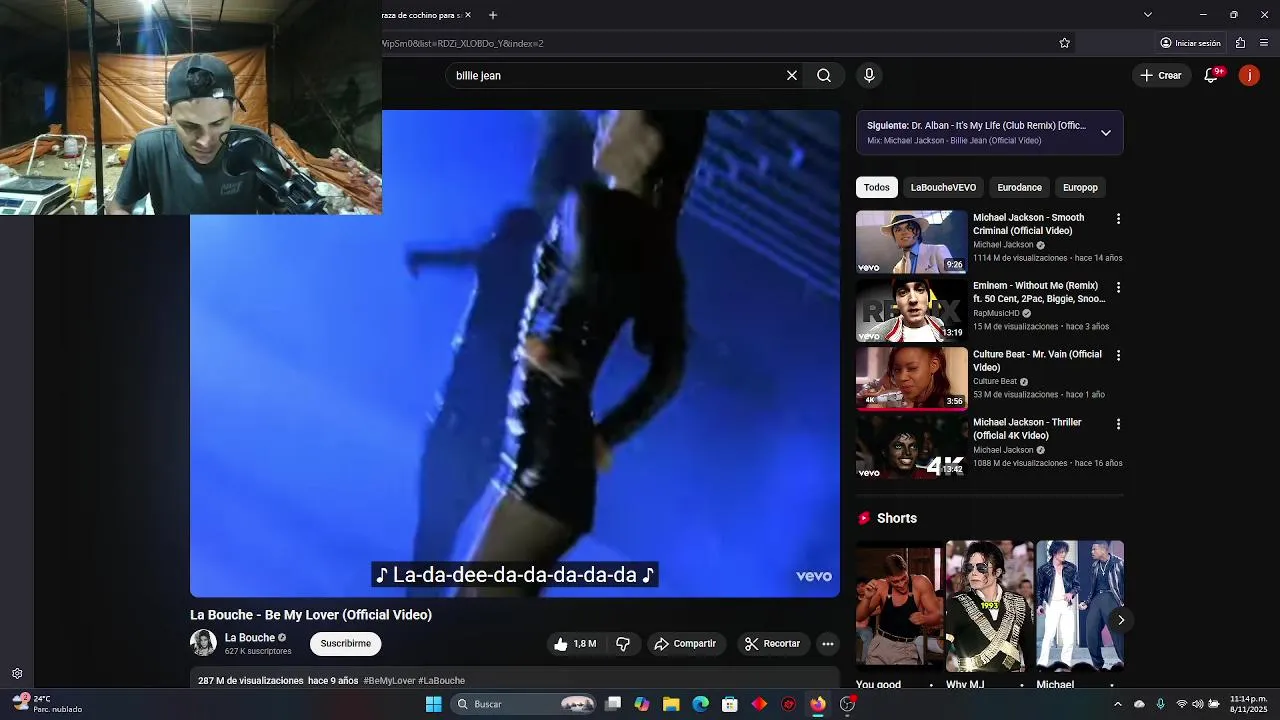Open options for Thriller video
The height and width of the screenshot is (720, 1280).
click(x=1118, y=424)
